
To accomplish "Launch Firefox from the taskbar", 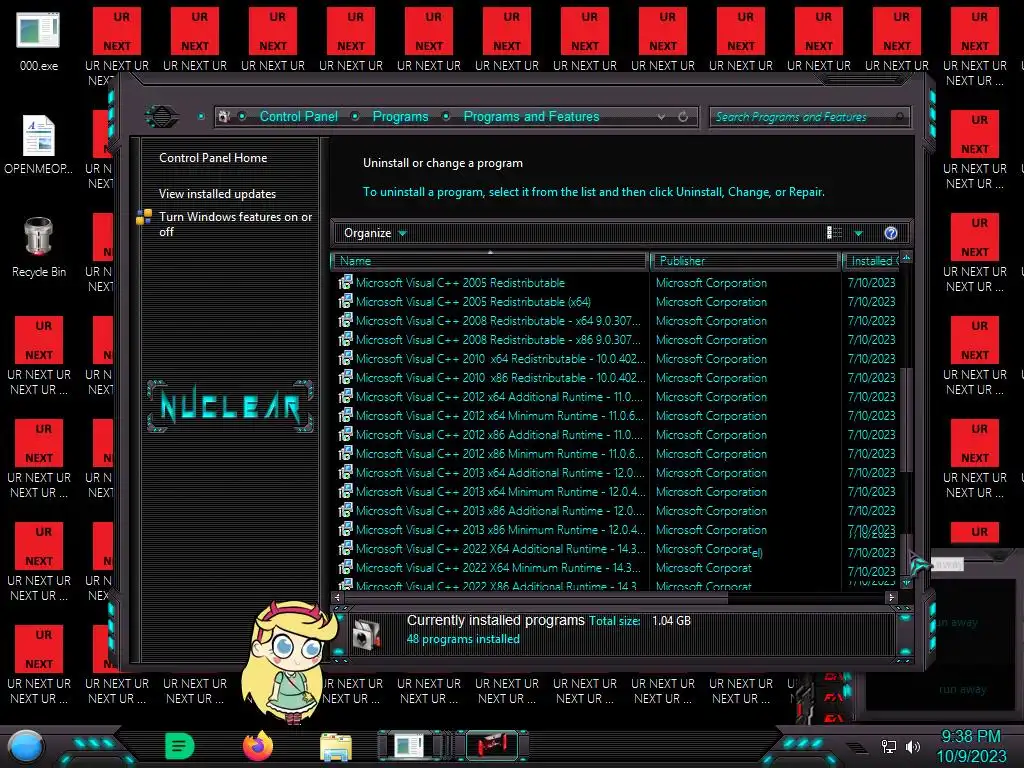I will [x=258, y=746].
